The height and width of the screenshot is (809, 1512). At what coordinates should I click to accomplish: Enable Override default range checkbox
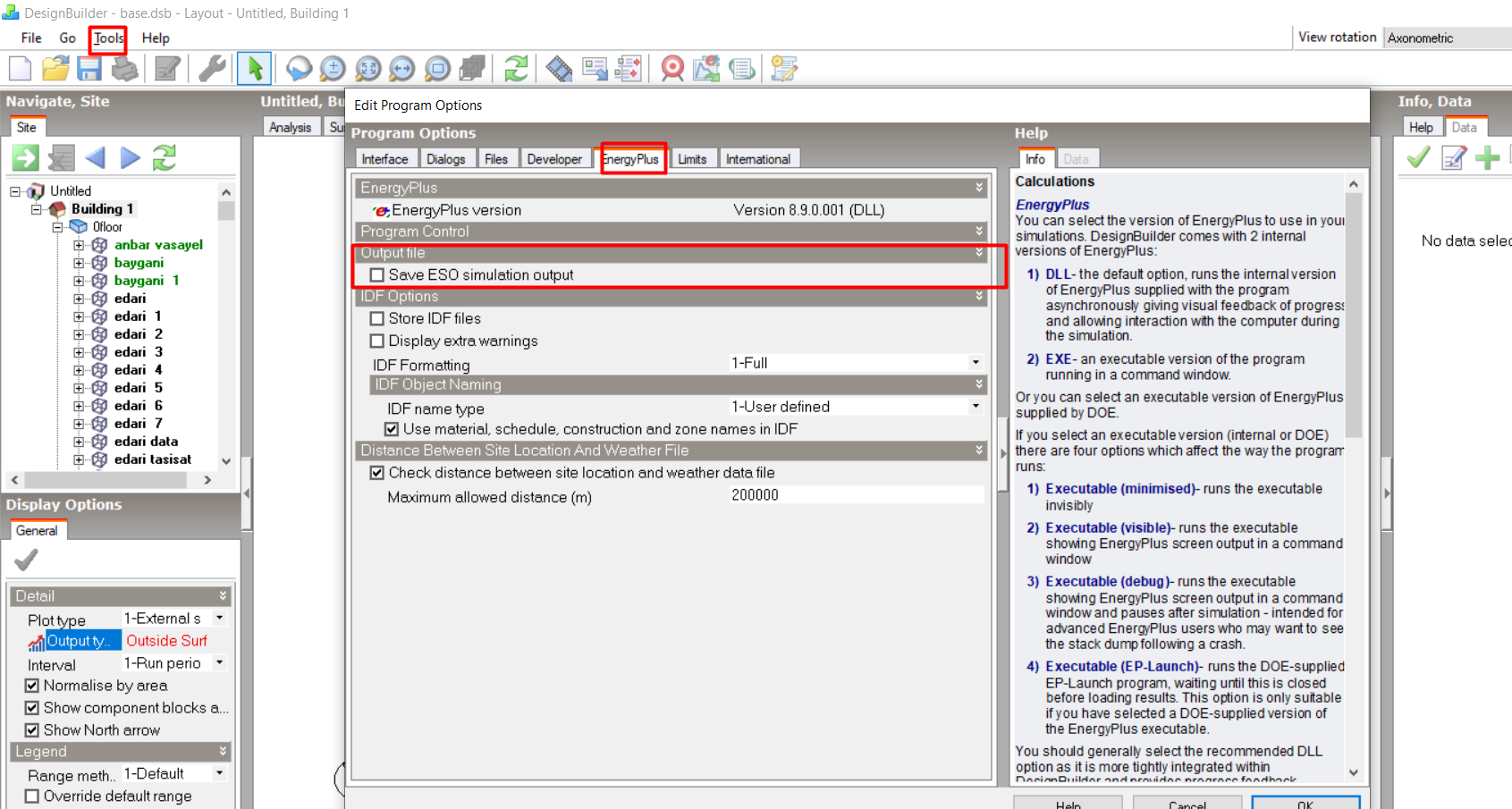tap(32, 796)
